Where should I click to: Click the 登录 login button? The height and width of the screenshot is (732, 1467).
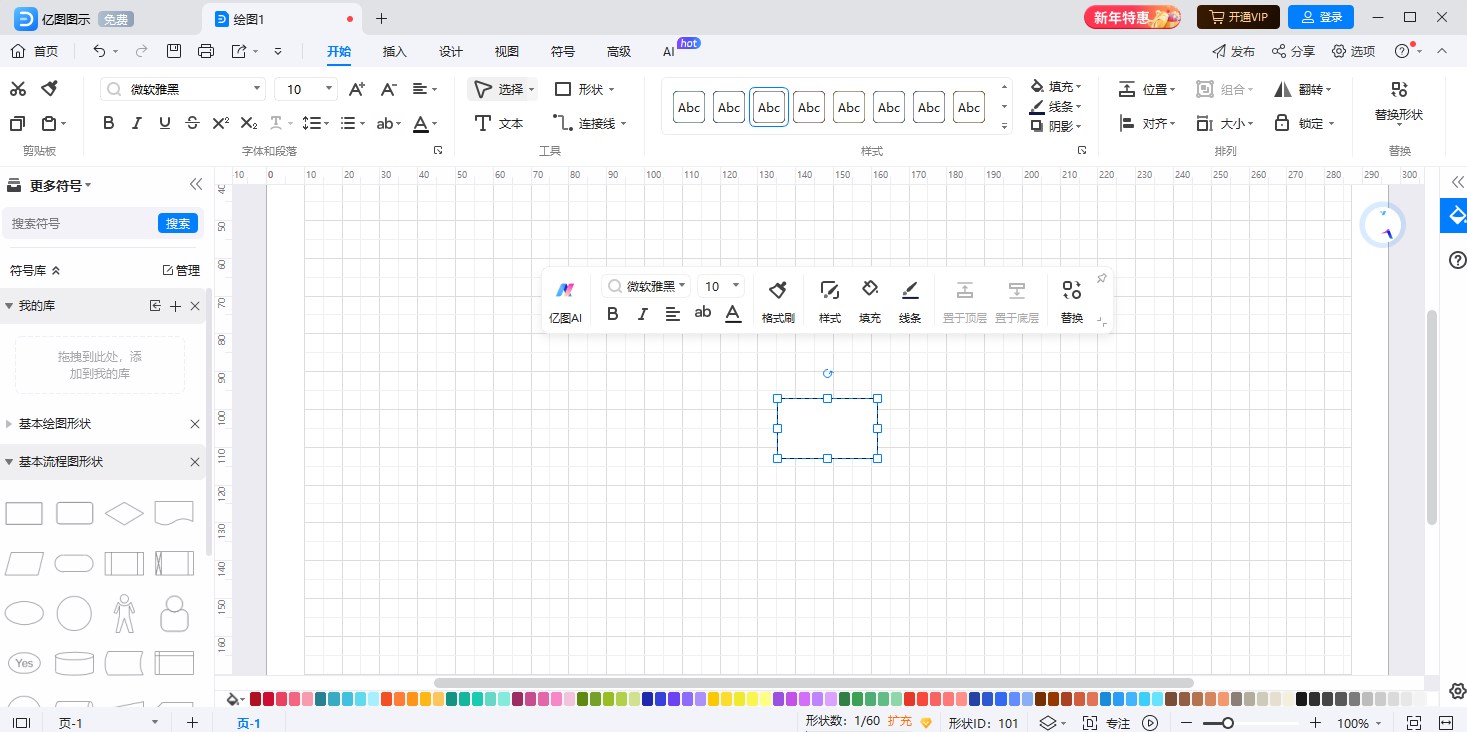1320,17
